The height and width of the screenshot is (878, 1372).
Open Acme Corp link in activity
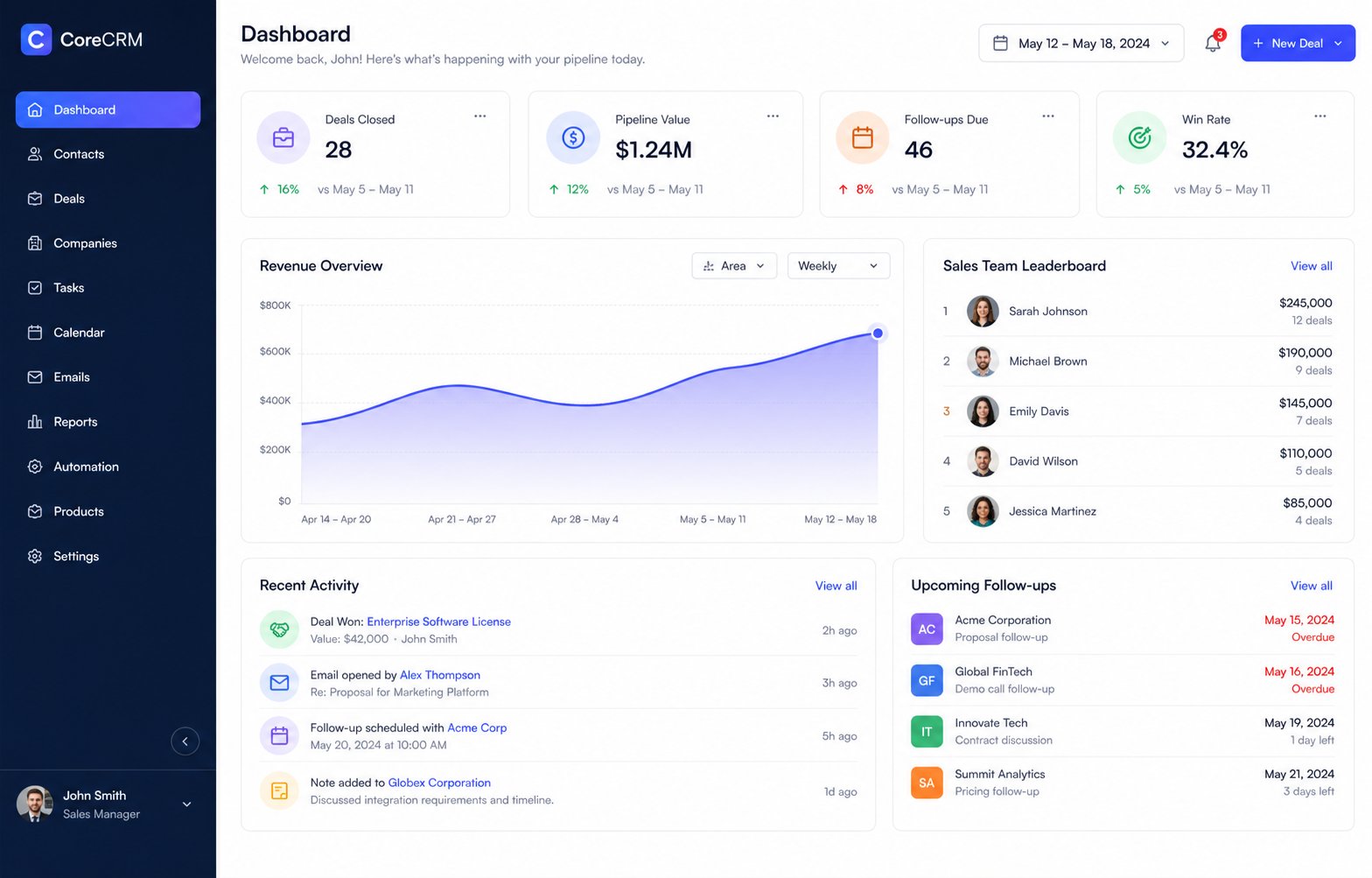click(477, 727)
